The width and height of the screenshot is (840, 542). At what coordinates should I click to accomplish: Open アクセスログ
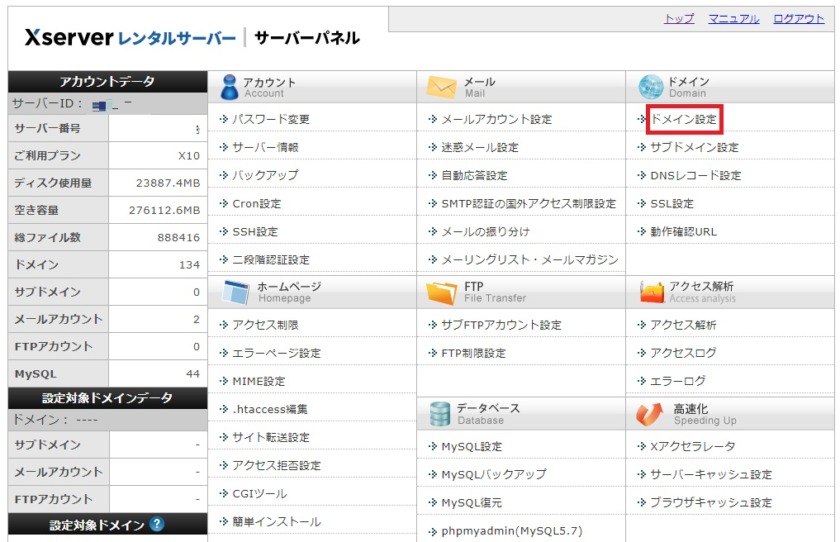(683, 353)
